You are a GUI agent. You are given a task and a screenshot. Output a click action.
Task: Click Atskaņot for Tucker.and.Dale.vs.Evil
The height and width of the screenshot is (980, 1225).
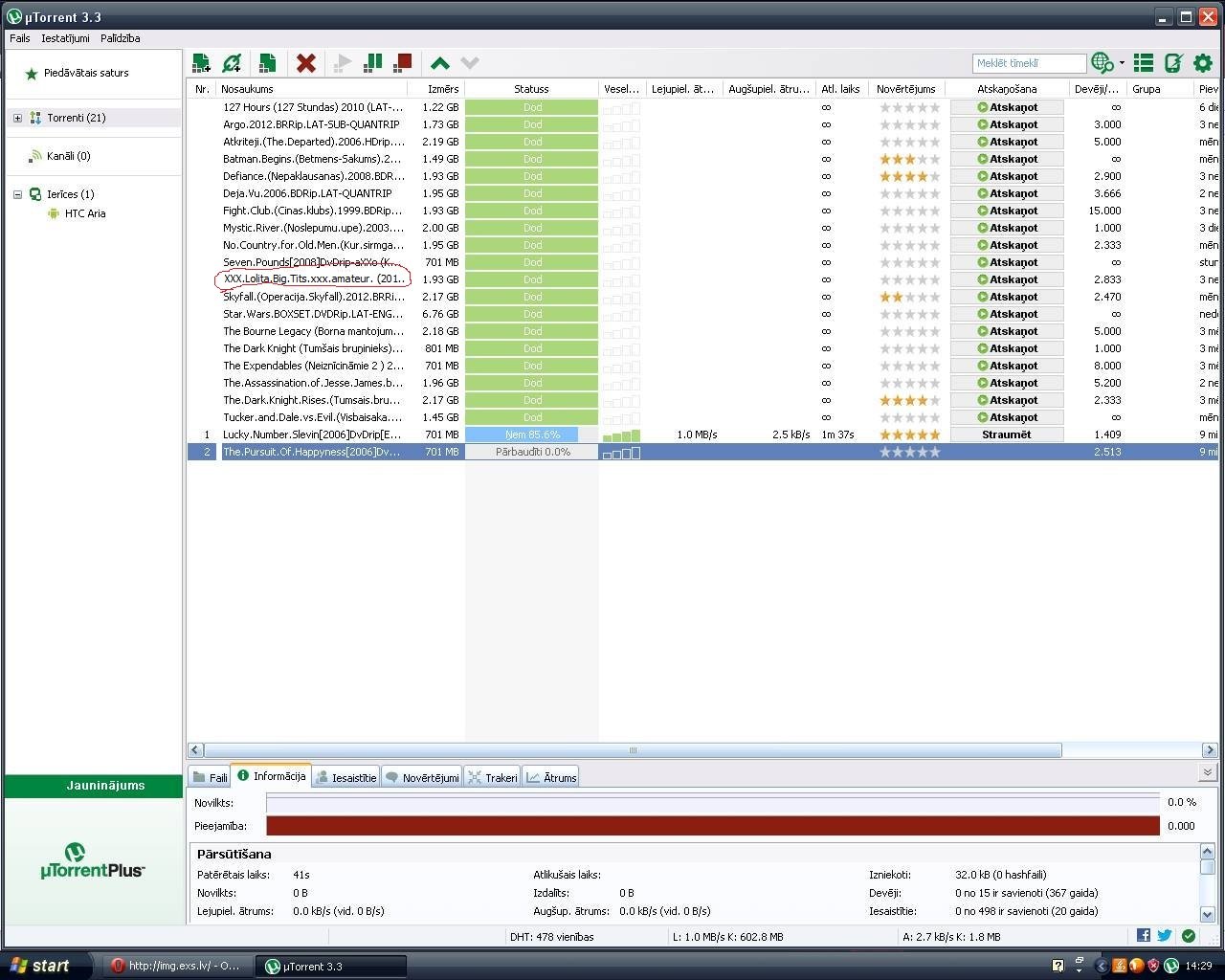1007,417
